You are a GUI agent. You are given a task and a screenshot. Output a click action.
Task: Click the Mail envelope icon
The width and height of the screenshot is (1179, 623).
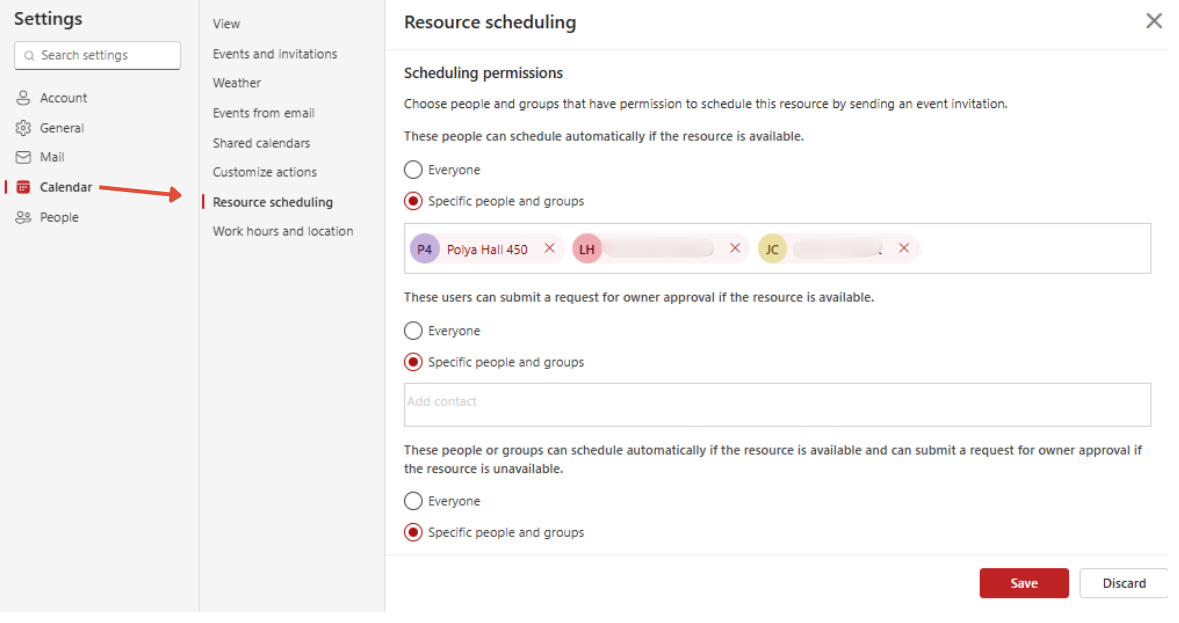tap(23, 158)
